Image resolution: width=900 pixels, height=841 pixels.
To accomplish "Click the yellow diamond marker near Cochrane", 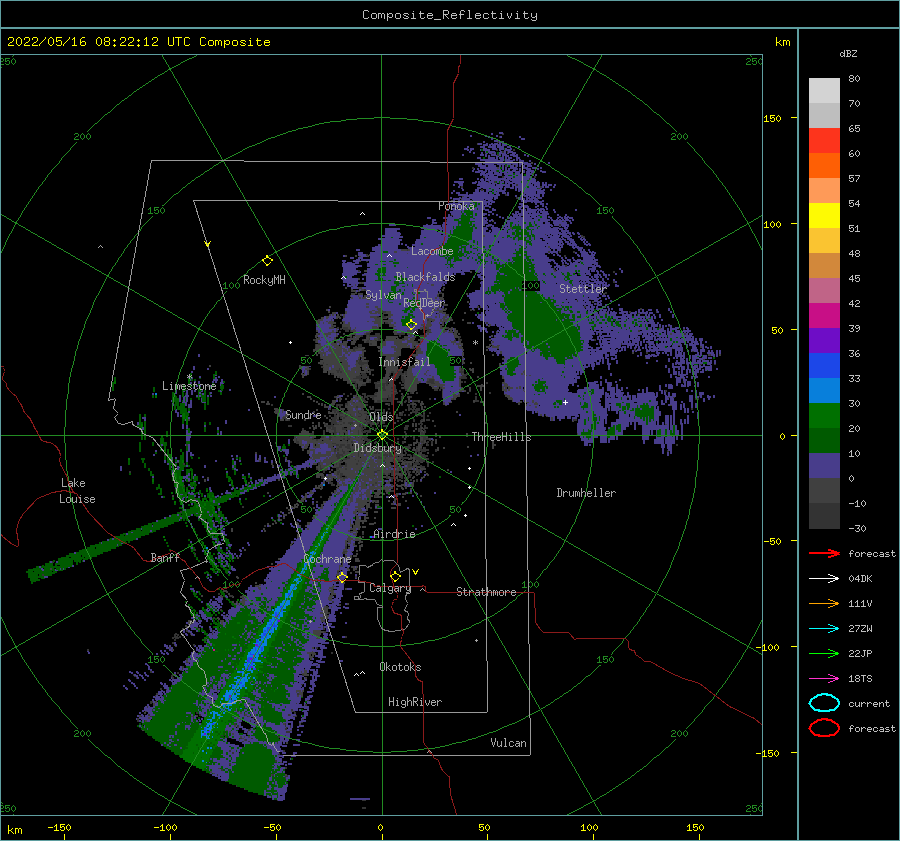I will [x=342, y=577].
